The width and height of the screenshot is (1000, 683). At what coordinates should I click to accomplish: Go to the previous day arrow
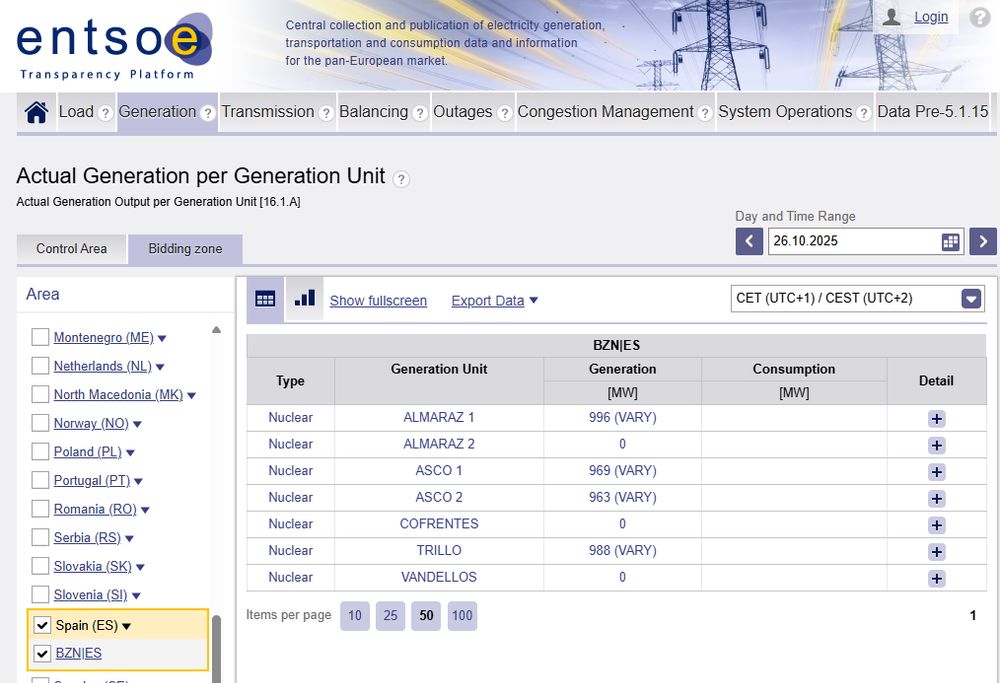click(749, 241)
